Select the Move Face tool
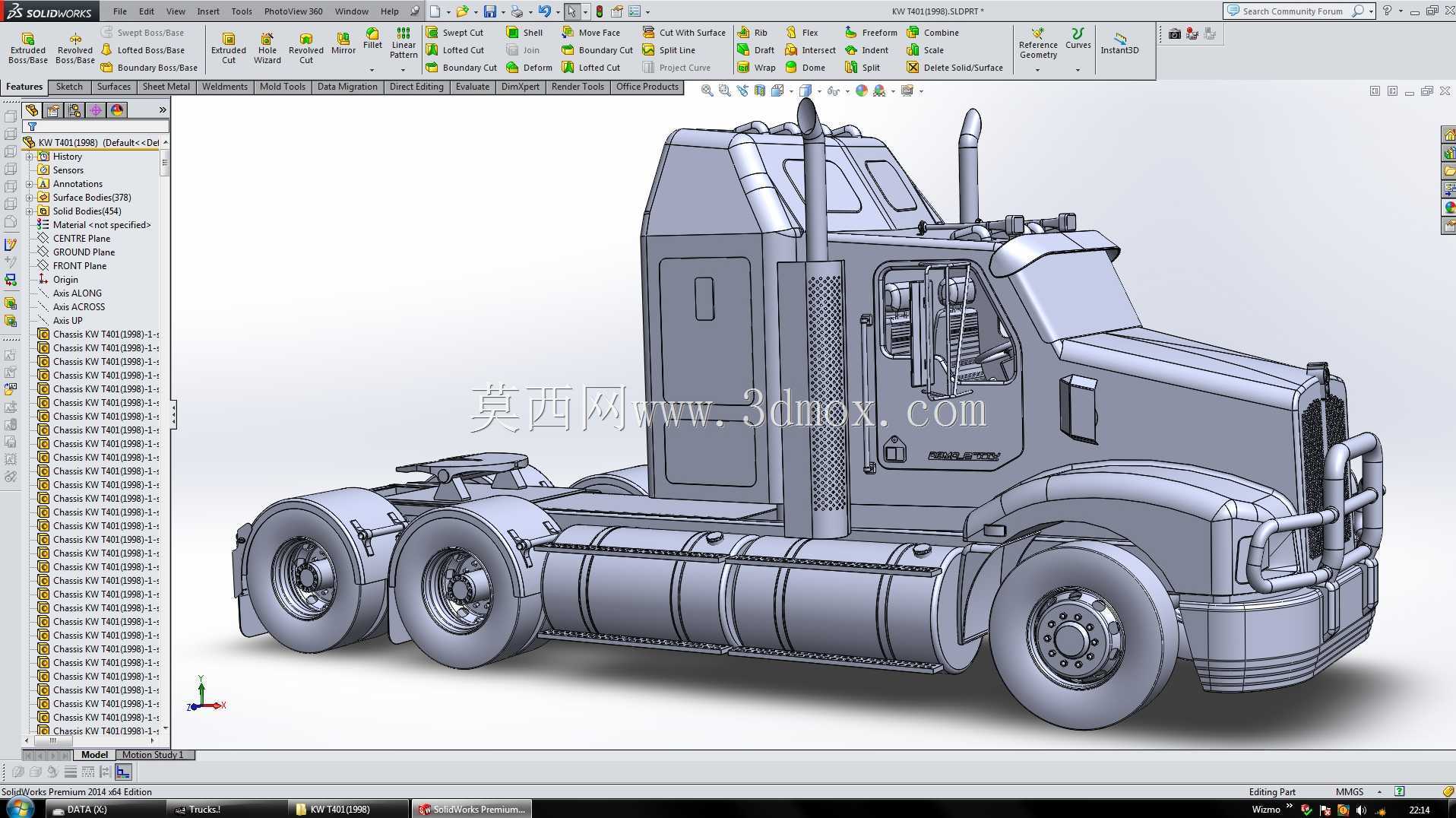 pos(591,33)
